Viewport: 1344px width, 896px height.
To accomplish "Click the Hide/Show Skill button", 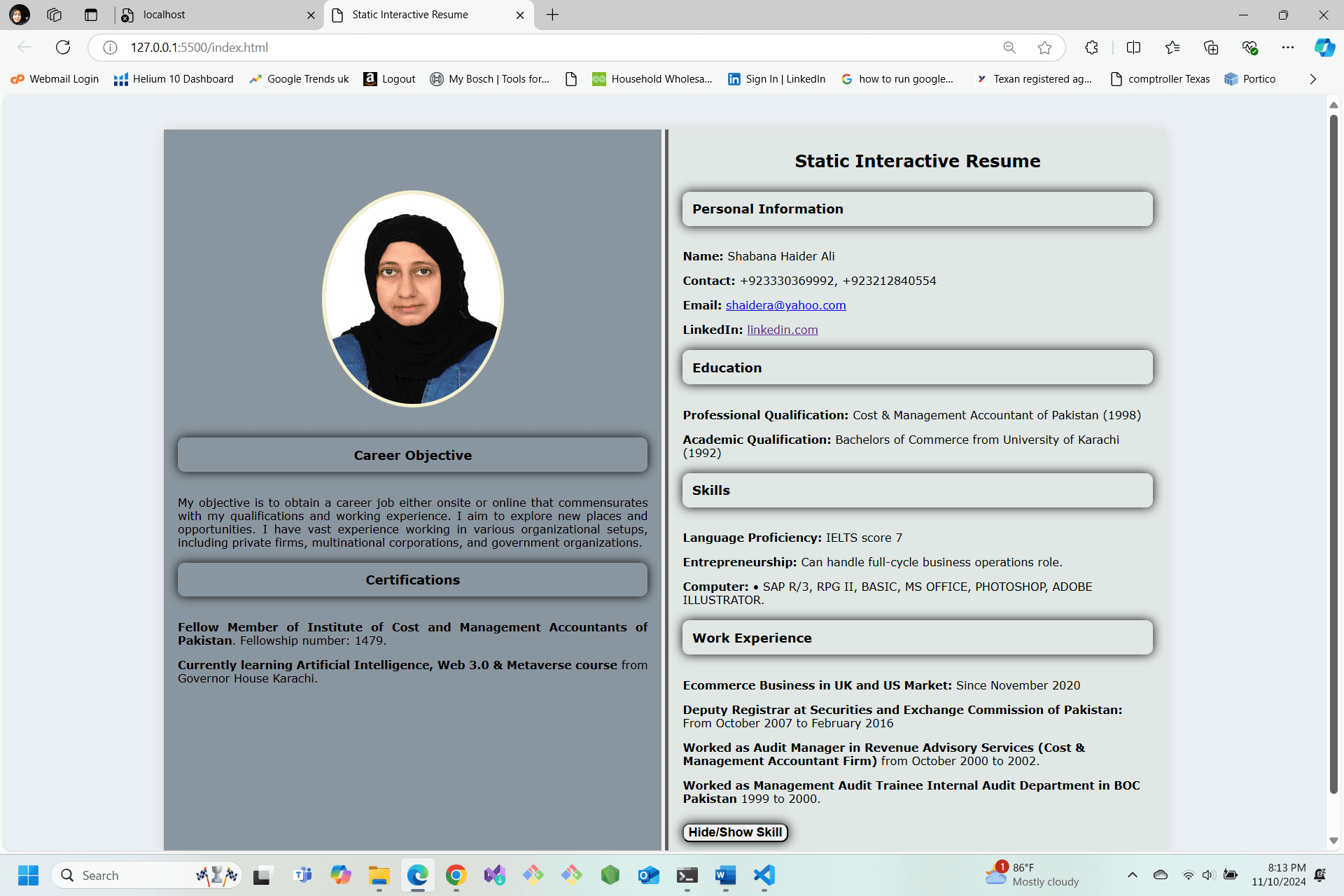I will point(735,832).
